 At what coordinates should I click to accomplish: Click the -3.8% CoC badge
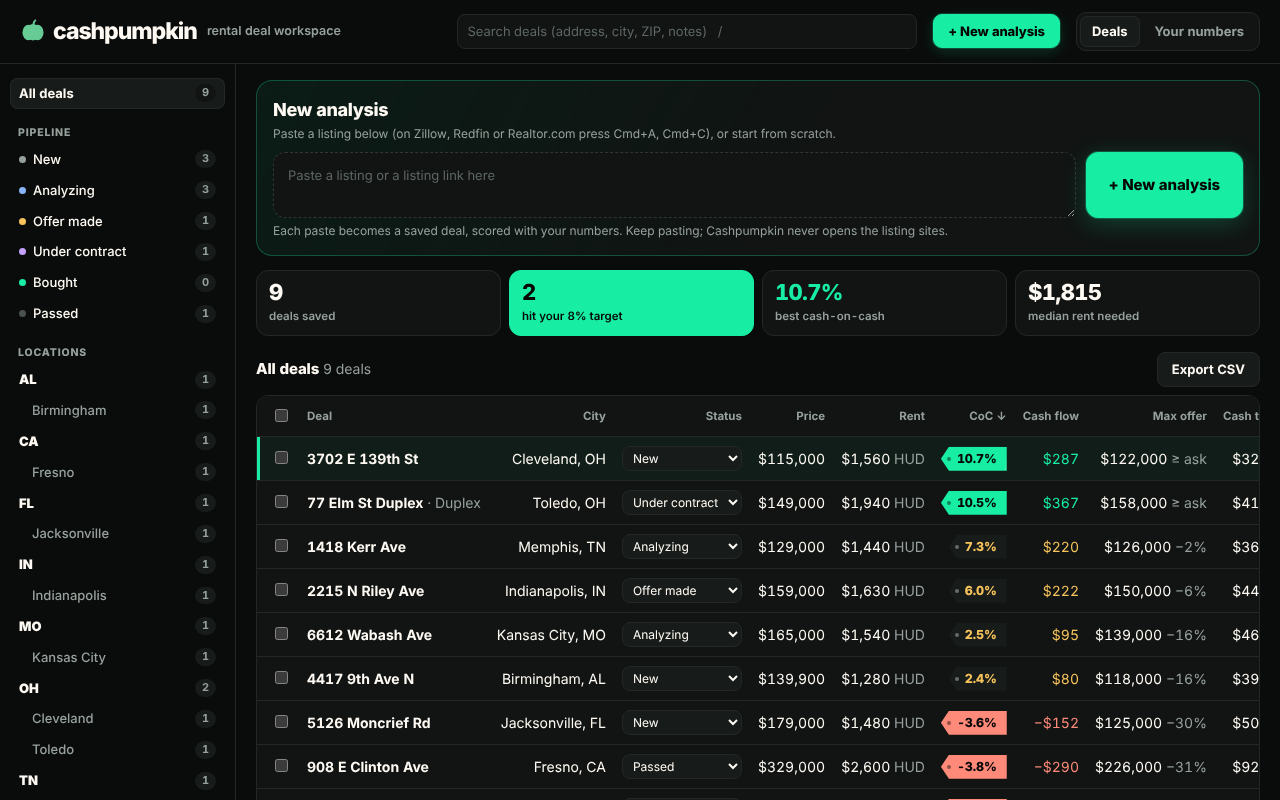coord(975,767)
